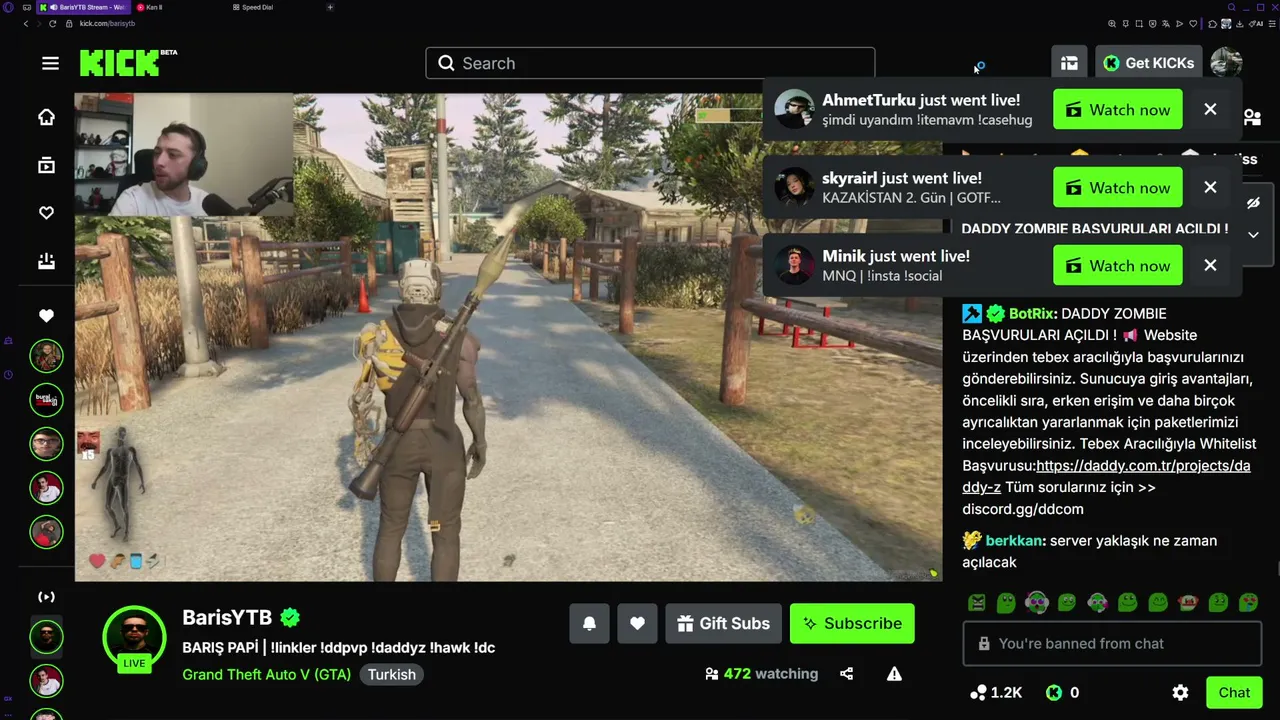Image resolution: width=1280 pixels, height=720 pixels.
Task: Open the Grand Theft Auto V category
Action: [266, 674]
